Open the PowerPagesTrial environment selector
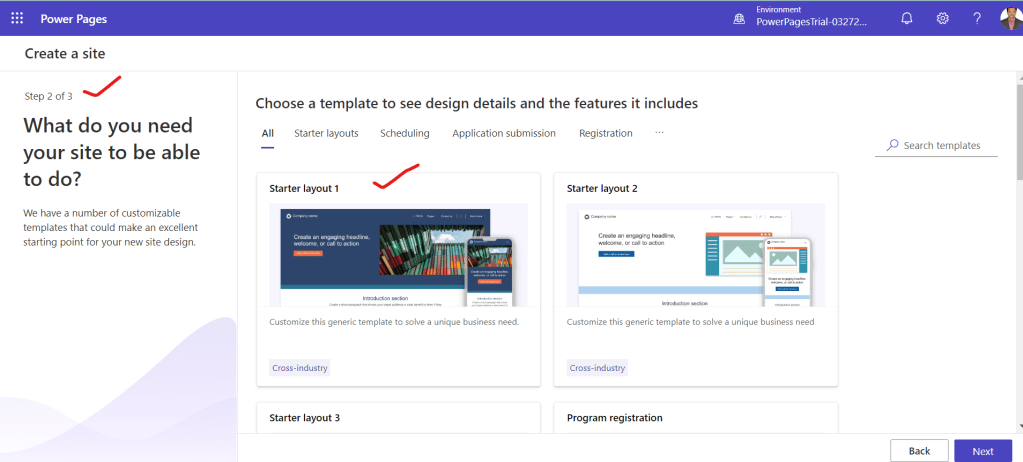This screenshot has height=462, width=1023. (811, 21)
